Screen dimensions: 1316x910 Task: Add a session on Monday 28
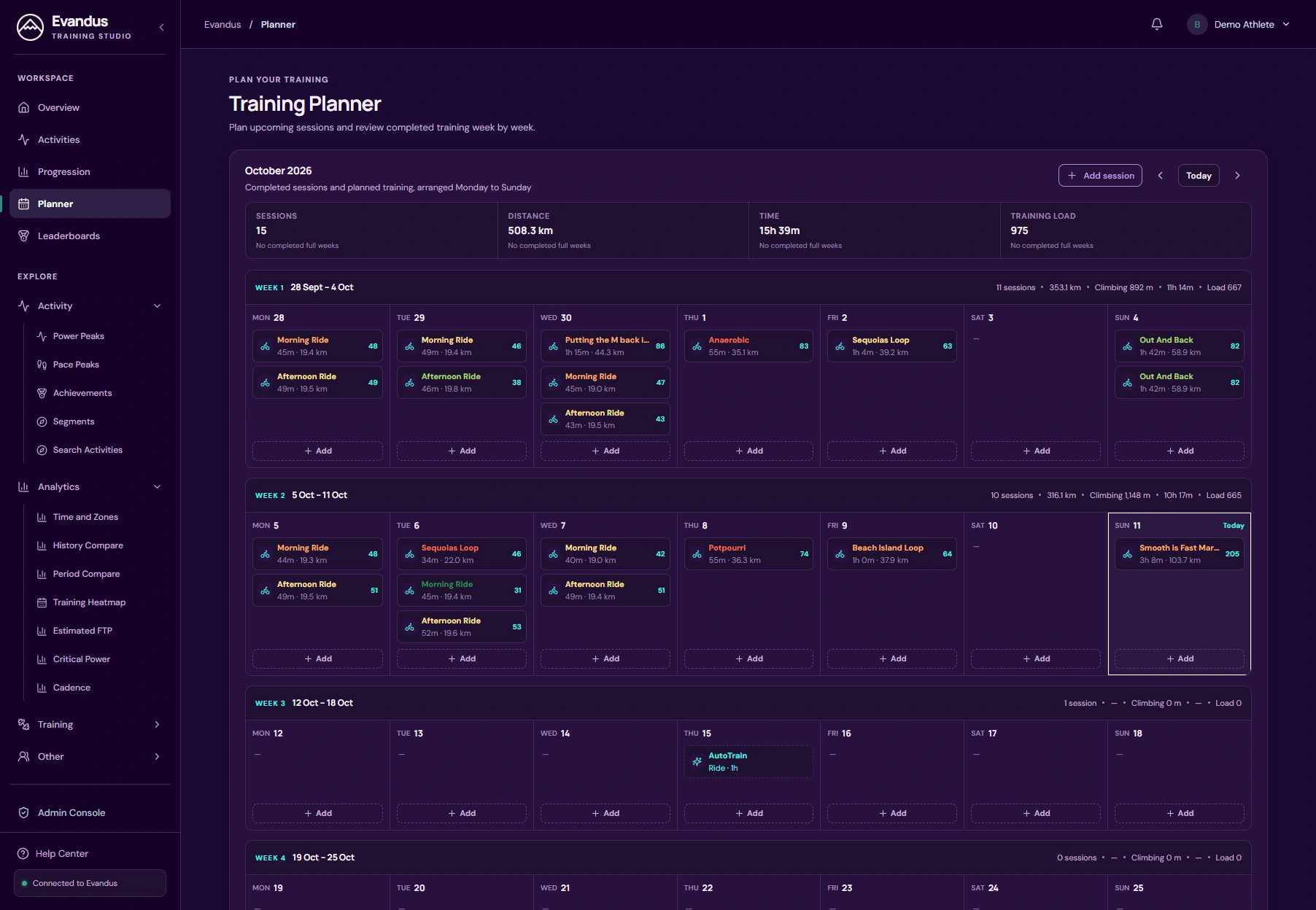317,451
